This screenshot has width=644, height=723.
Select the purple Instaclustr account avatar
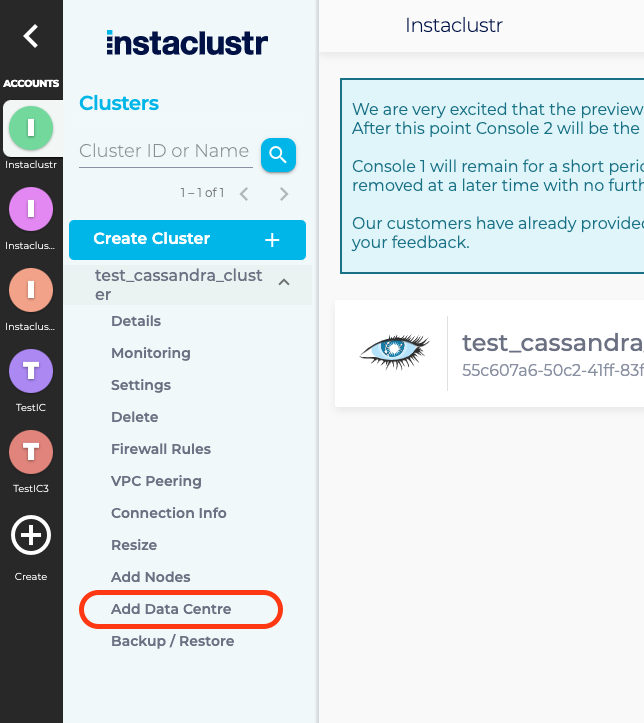(31, 209)
